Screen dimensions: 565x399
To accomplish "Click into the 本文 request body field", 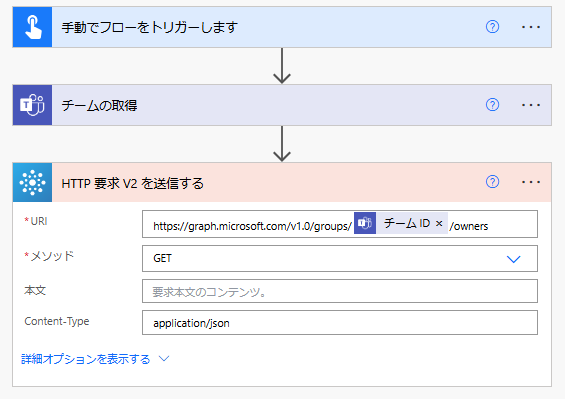I will (340, 291).
